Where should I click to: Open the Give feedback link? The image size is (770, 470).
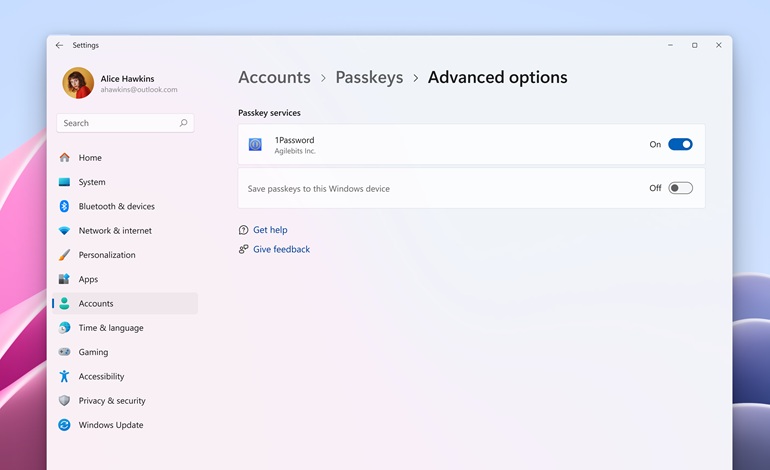[x=281, y=249]
